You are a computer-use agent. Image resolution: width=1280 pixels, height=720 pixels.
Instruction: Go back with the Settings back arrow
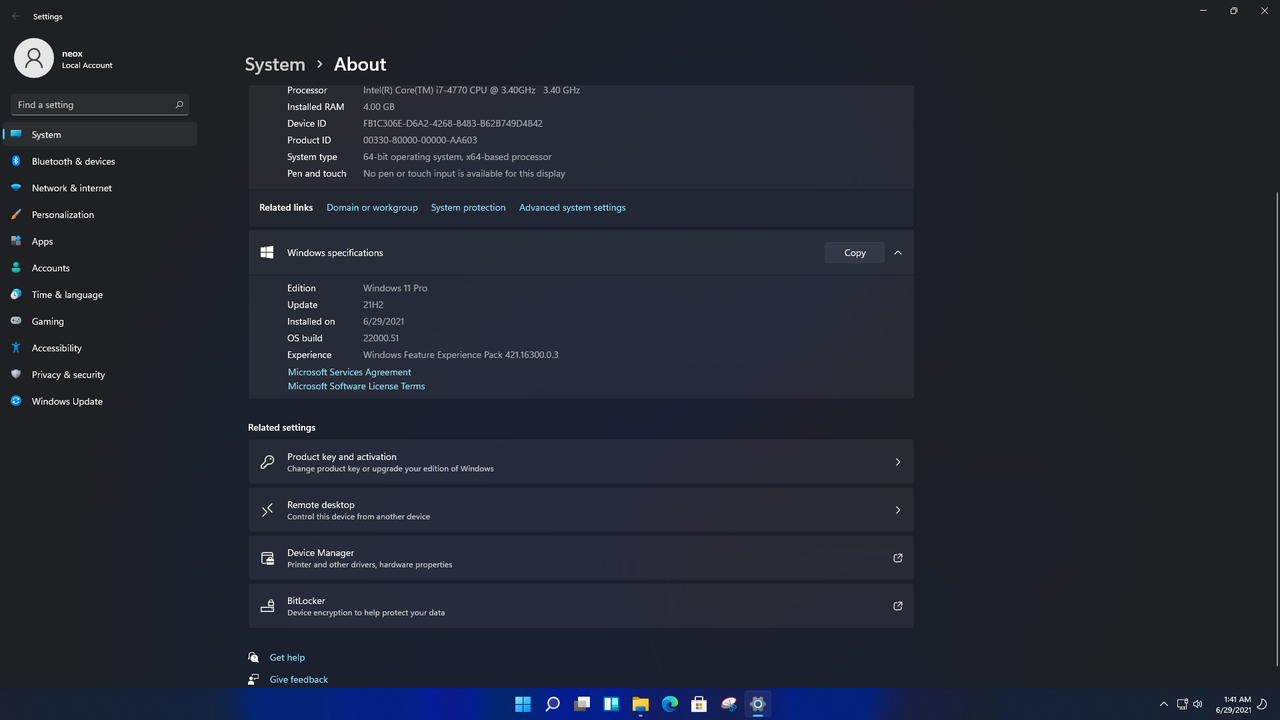click(15, 17)
